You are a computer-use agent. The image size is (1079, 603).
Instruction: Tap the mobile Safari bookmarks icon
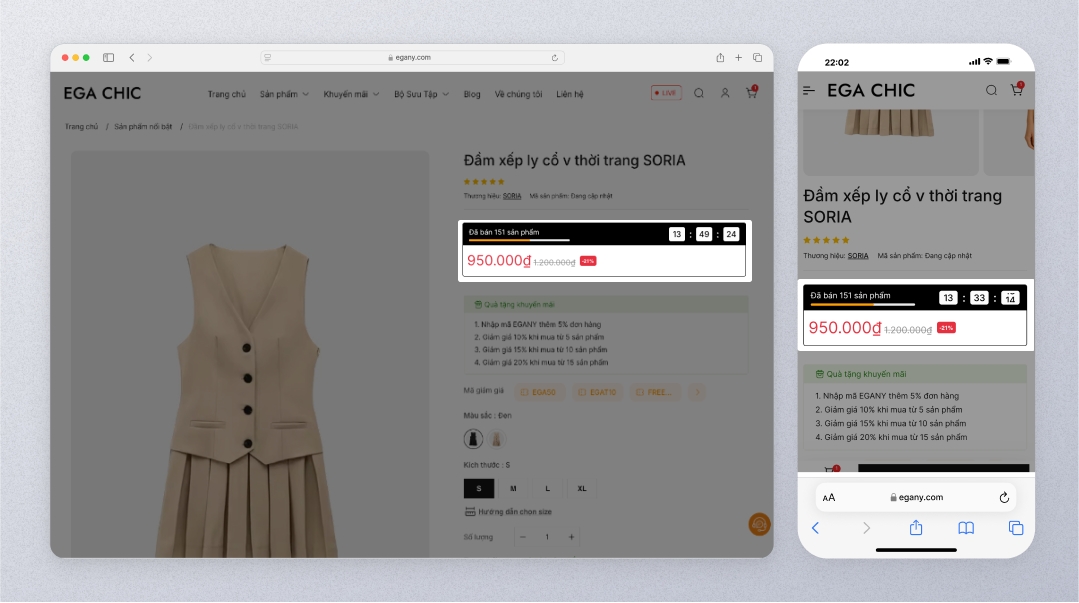[965, 528]
